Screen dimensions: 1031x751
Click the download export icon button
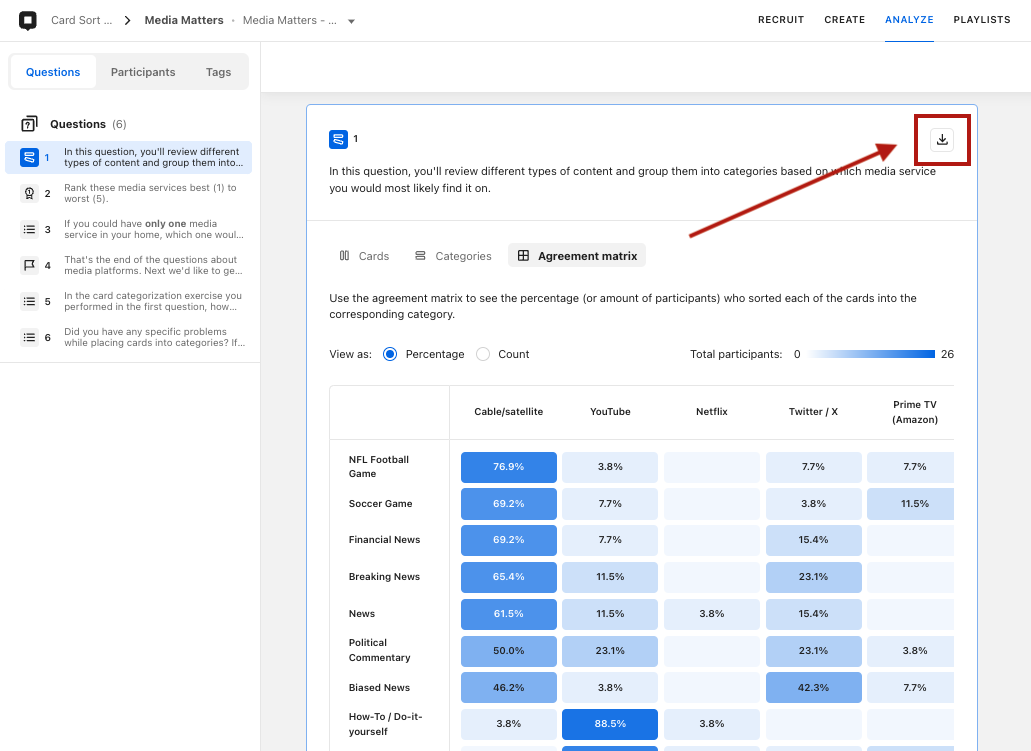[x=942, y=139]
